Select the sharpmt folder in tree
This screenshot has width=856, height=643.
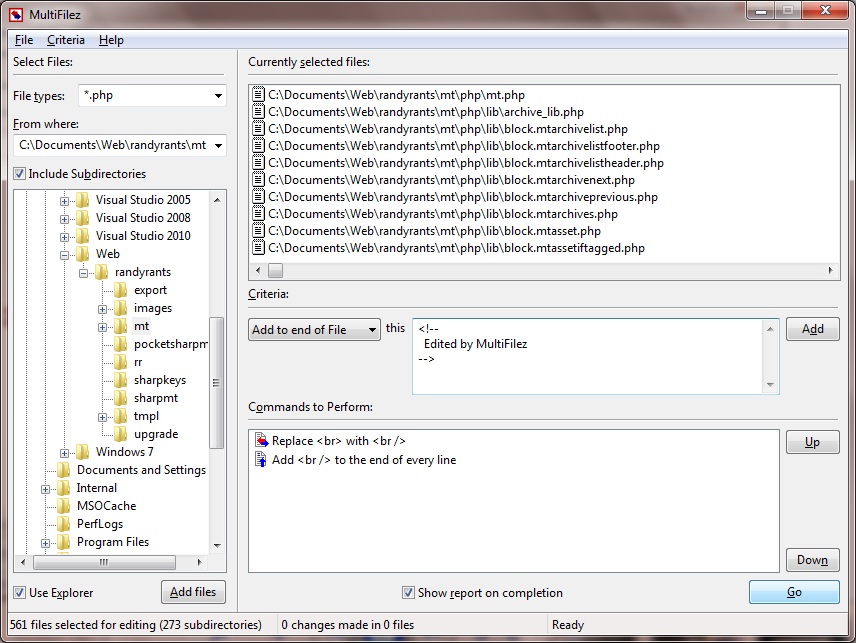pyautogui.click(x=156, y=398)
